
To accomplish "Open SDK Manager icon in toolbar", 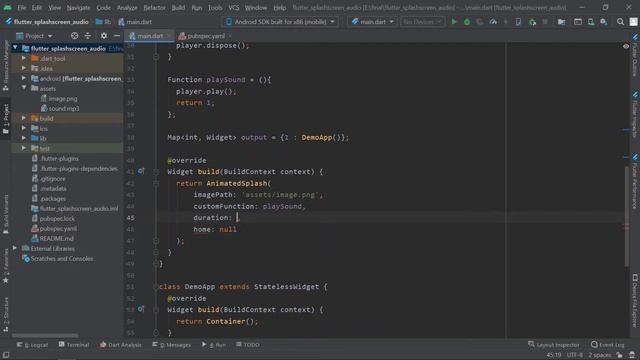I will [x=604, y=22].
